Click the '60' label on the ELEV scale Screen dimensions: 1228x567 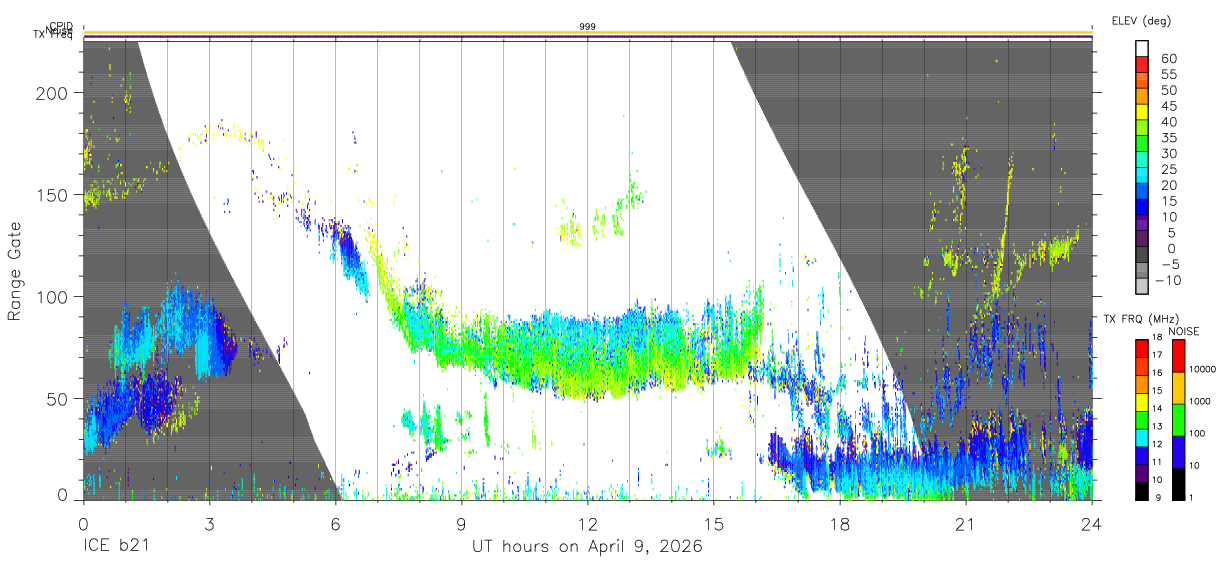(1167, 59)
